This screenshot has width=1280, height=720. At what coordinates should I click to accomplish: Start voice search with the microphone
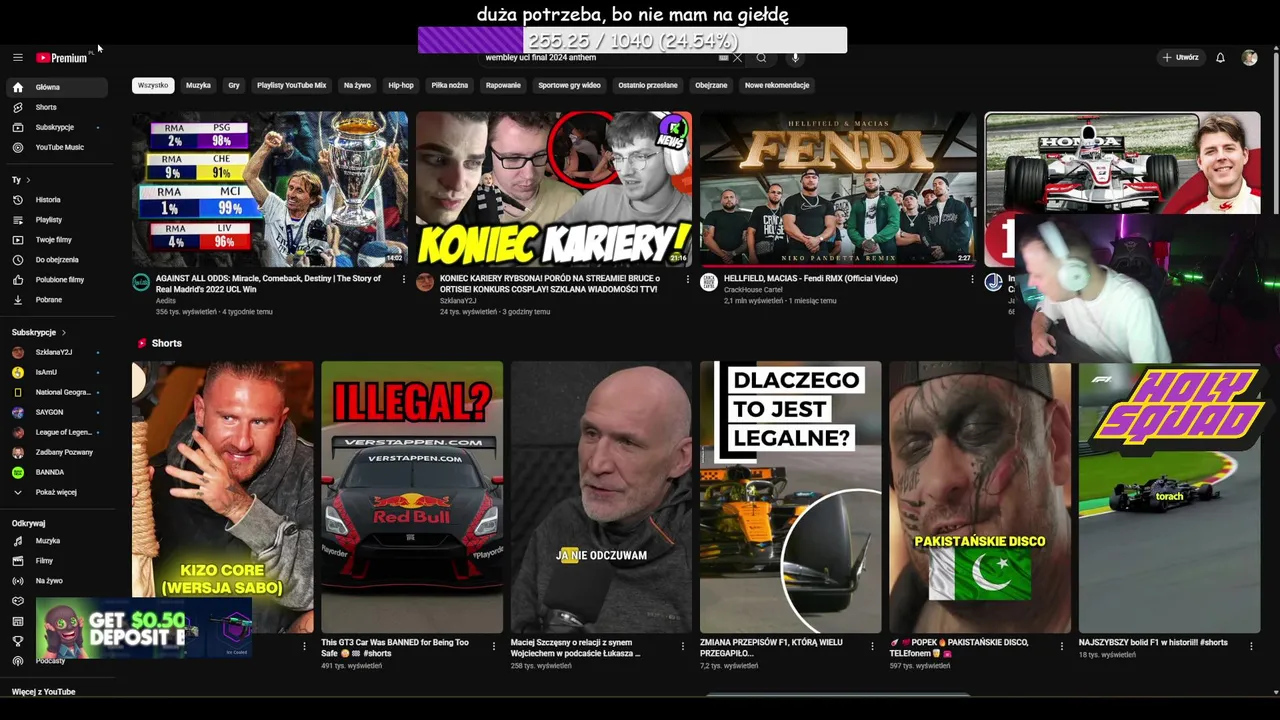795,58
